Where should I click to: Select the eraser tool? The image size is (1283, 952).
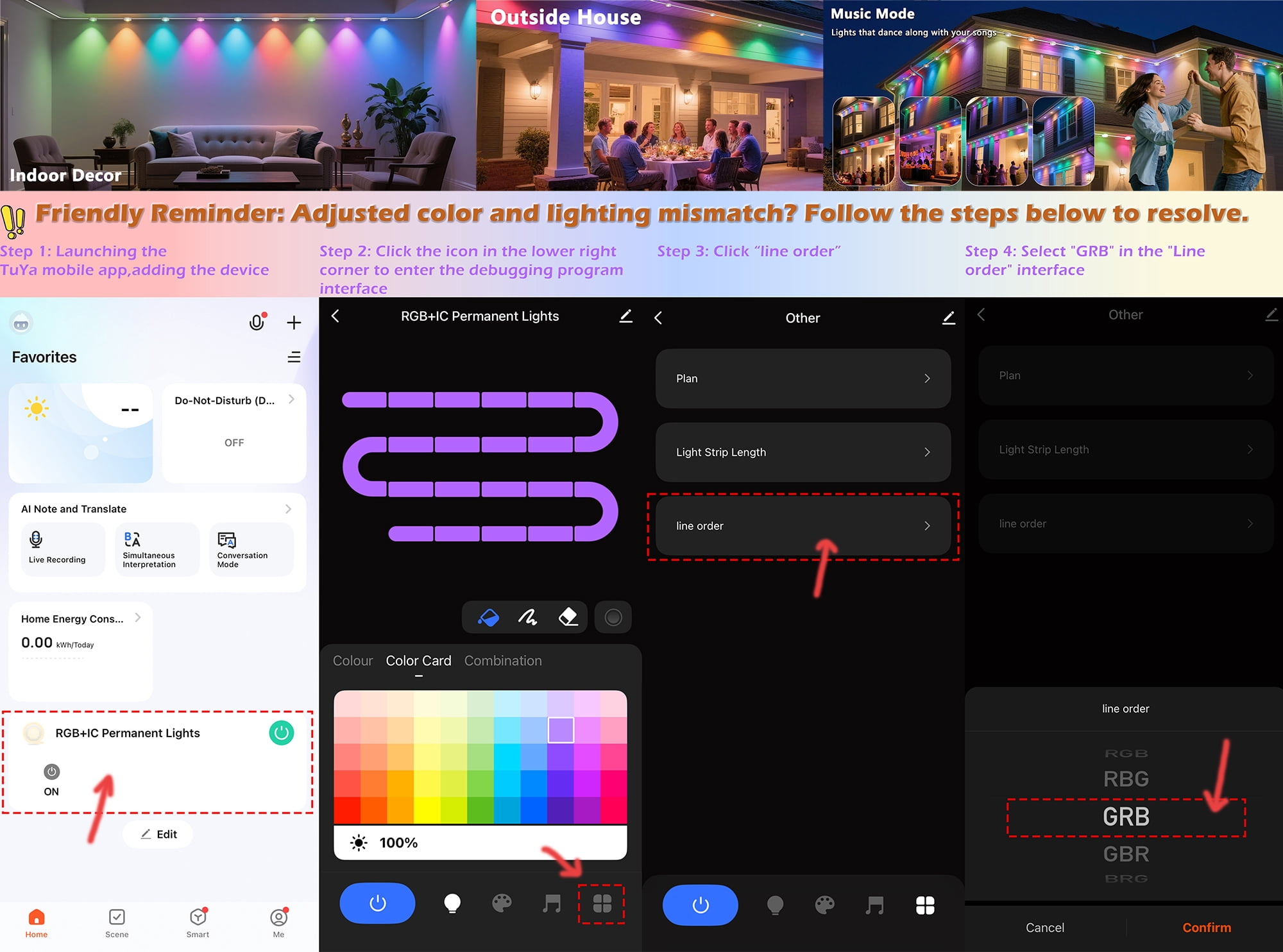[x=568, y=617]
